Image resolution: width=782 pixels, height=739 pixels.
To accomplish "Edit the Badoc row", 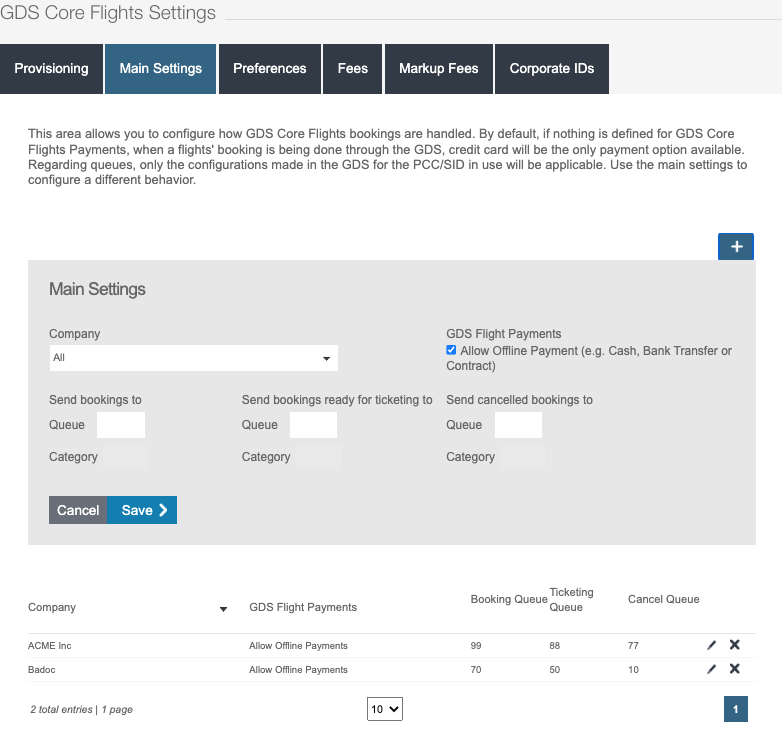I will click(x=711, y=670).
